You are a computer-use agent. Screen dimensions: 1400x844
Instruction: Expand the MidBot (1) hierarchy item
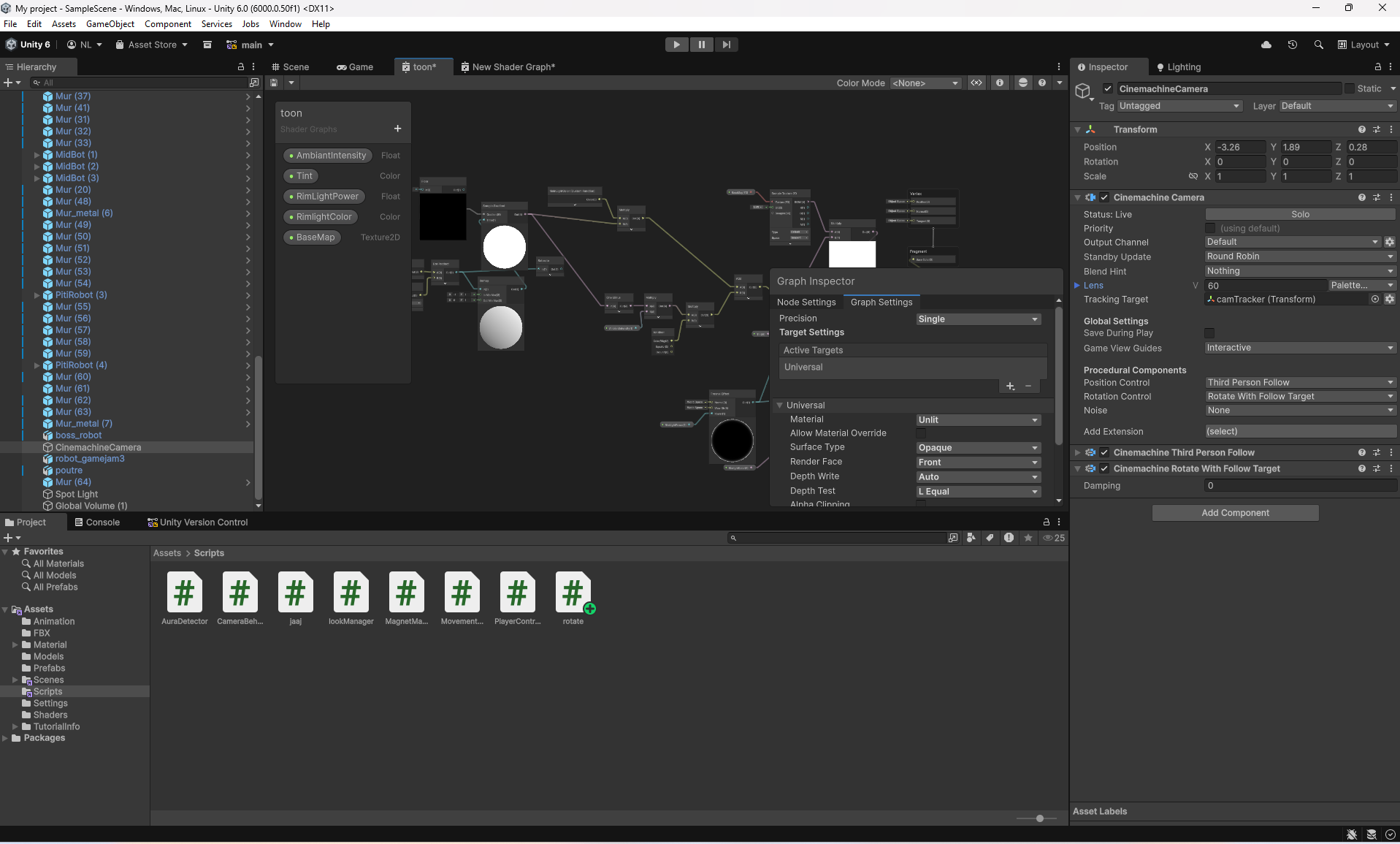click(37, 155)
